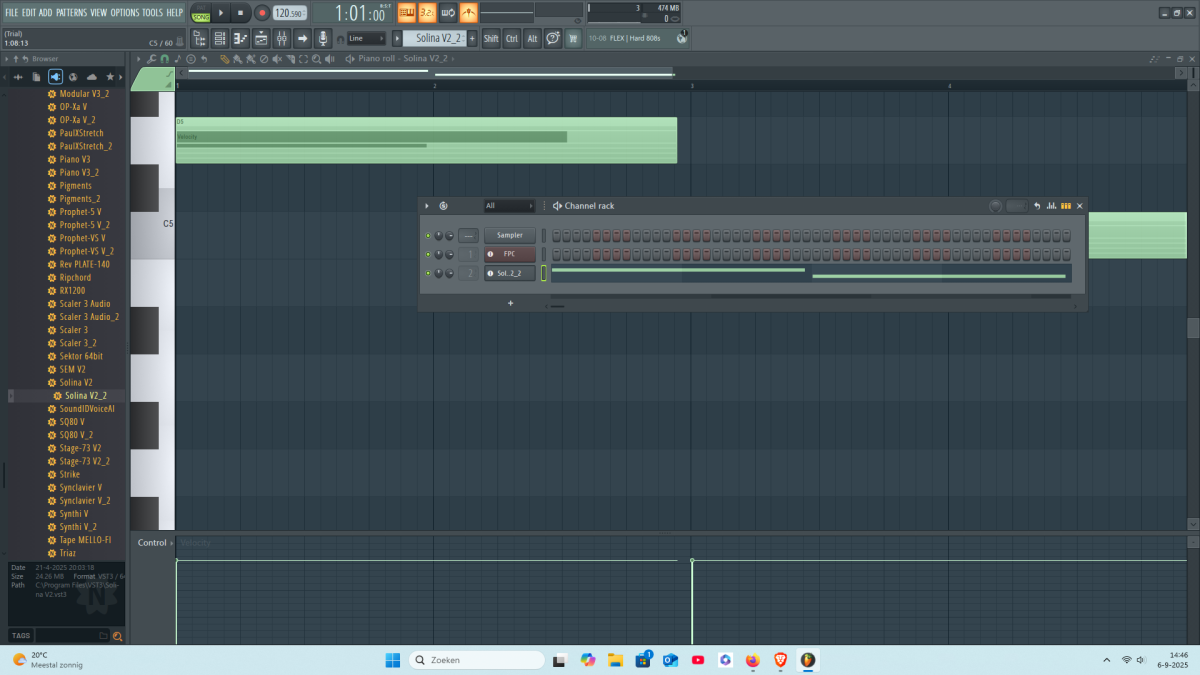Toggle the metronome icon

pos(468,12)
